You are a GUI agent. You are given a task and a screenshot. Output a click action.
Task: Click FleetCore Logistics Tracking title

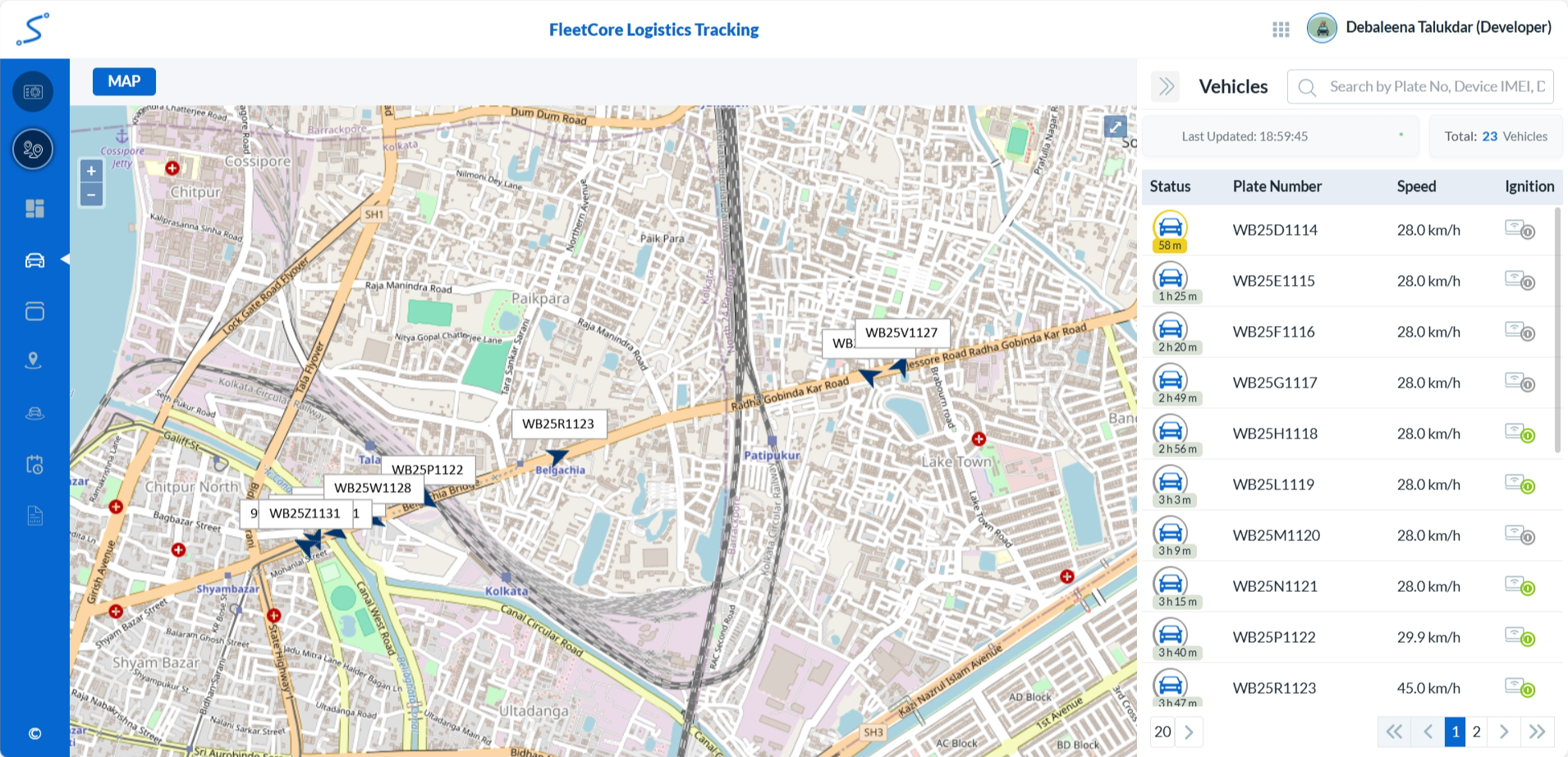coord(654,30)
